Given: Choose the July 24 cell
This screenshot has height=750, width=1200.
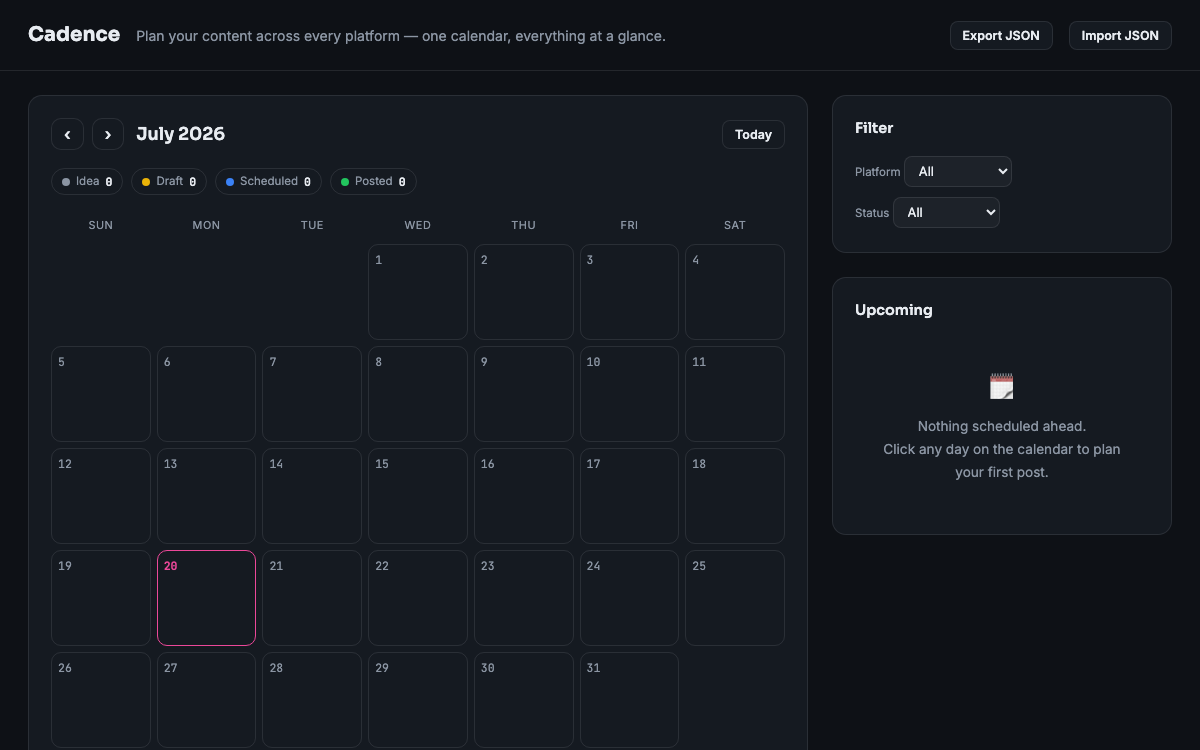Looking at the screenshot, I should pos(629,598).
